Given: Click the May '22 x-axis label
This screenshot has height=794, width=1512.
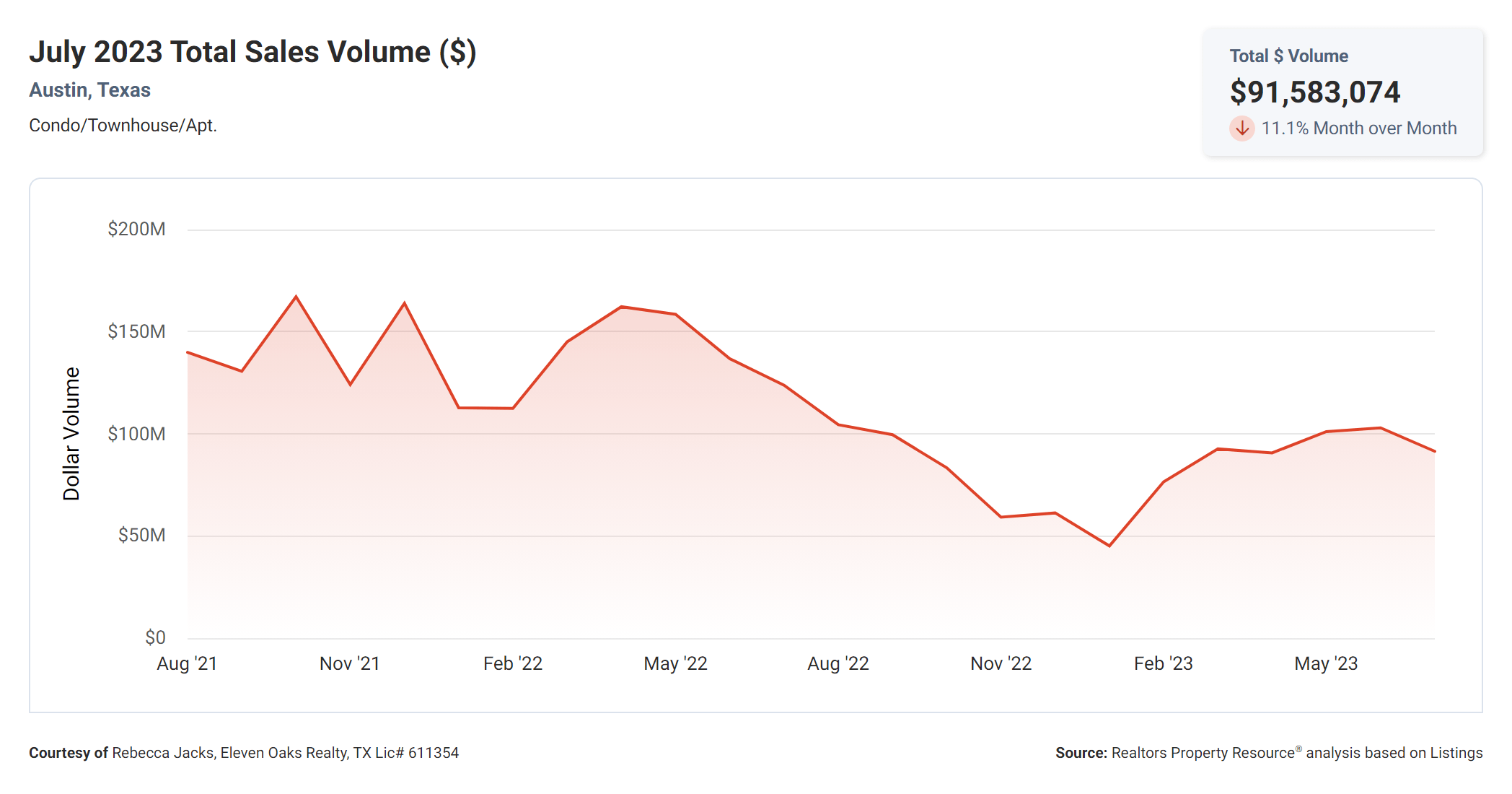Looking at the screenshot, I should point(675,664).
